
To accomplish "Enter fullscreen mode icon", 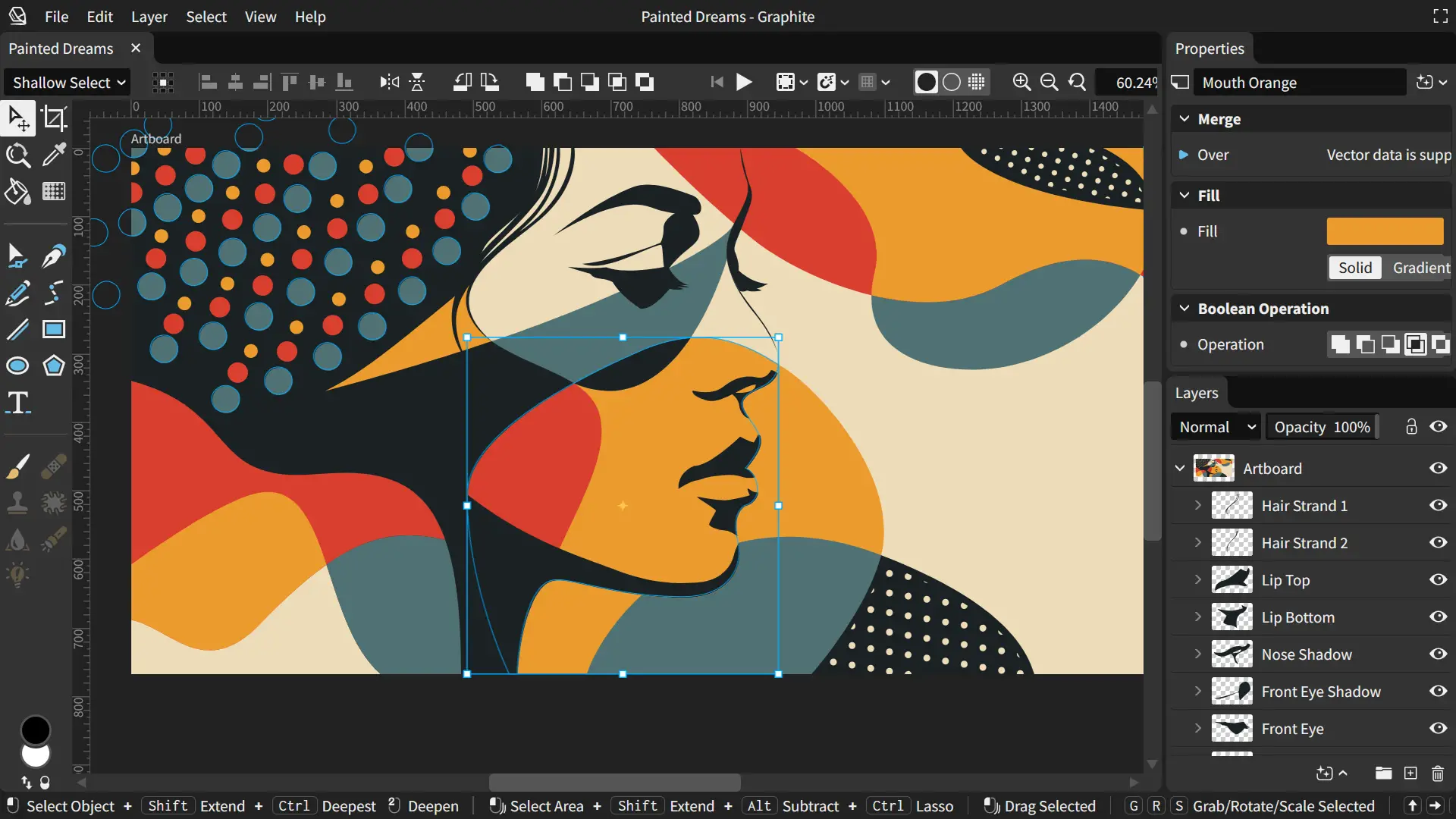I will pyautogui.click(x=1440, y=16).
